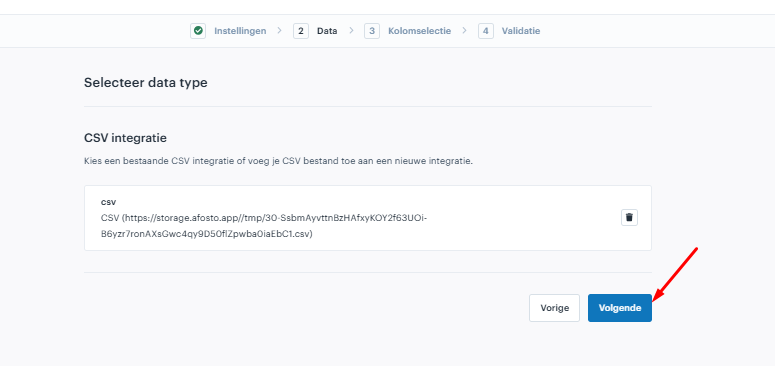Click the step 3 number box
This screenshot has width=775, height=366.
(372, 31)
